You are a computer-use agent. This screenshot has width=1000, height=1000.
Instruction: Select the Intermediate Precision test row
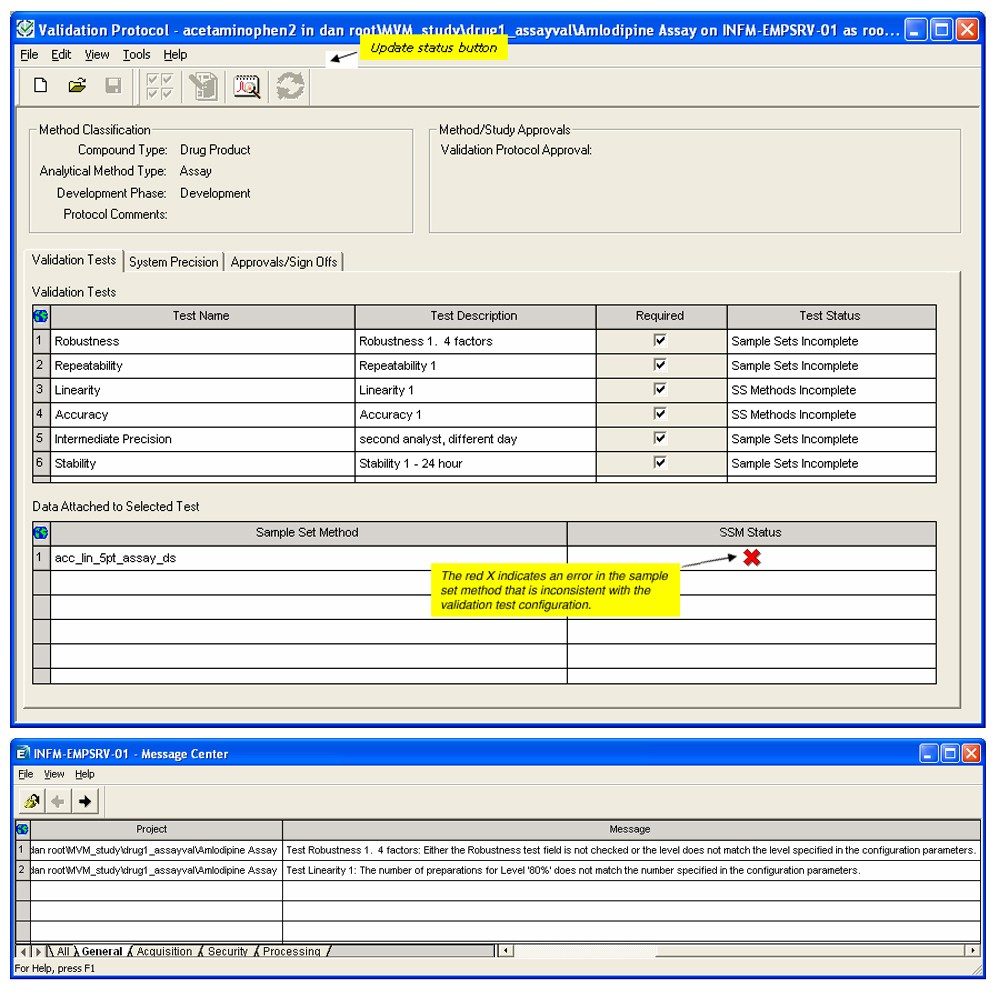click(200, 439)
